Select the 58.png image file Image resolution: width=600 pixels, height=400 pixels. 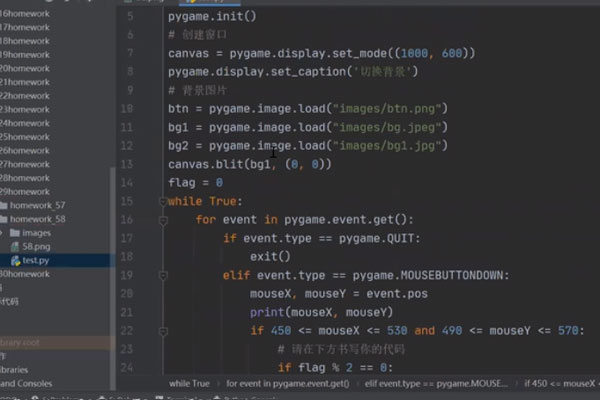pyautogui.click(x=37, y=246)
